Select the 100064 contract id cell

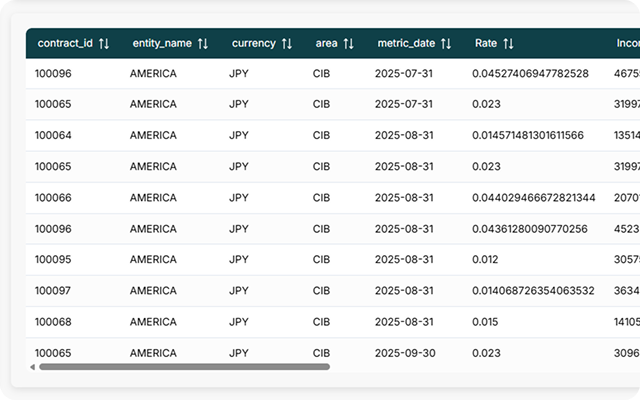coord(53,135)
